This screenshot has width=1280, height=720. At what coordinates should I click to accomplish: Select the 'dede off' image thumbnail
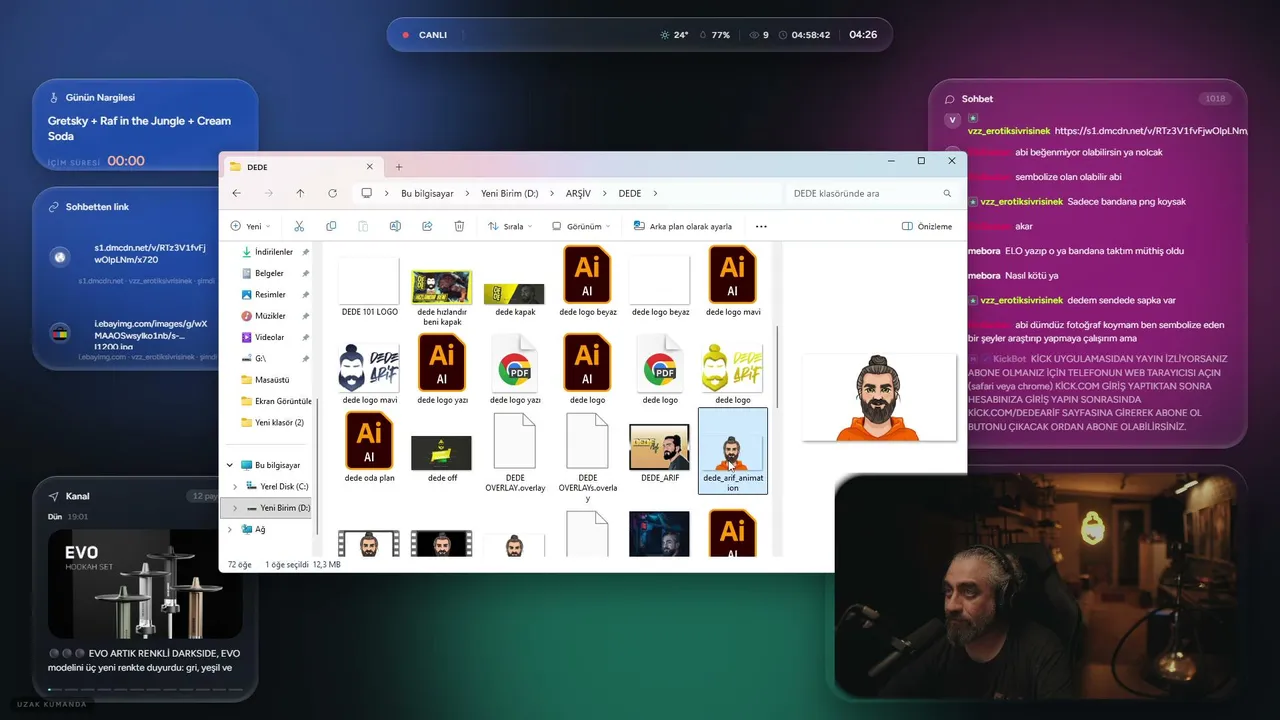(442, 452)
